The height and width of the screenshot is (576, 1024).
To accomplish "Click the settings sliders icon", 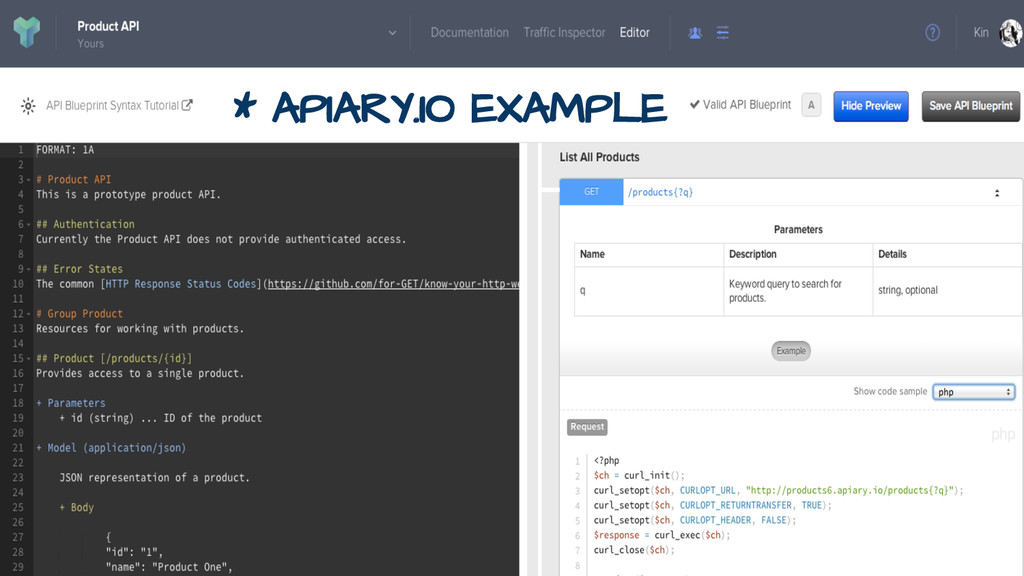I will pyautogui.click(x=722, y=33).
